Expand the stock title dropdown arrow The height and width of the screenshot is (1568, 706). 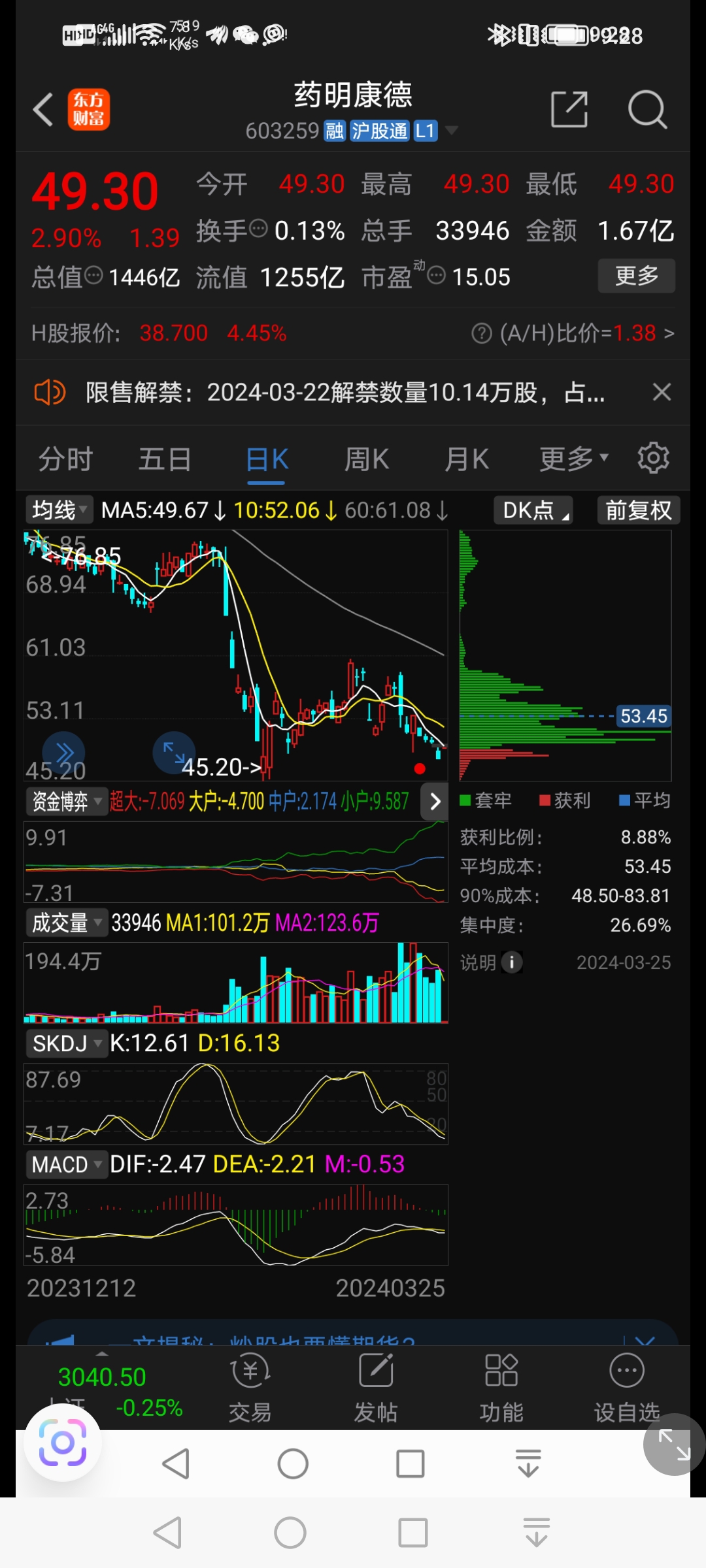[451, 131]
